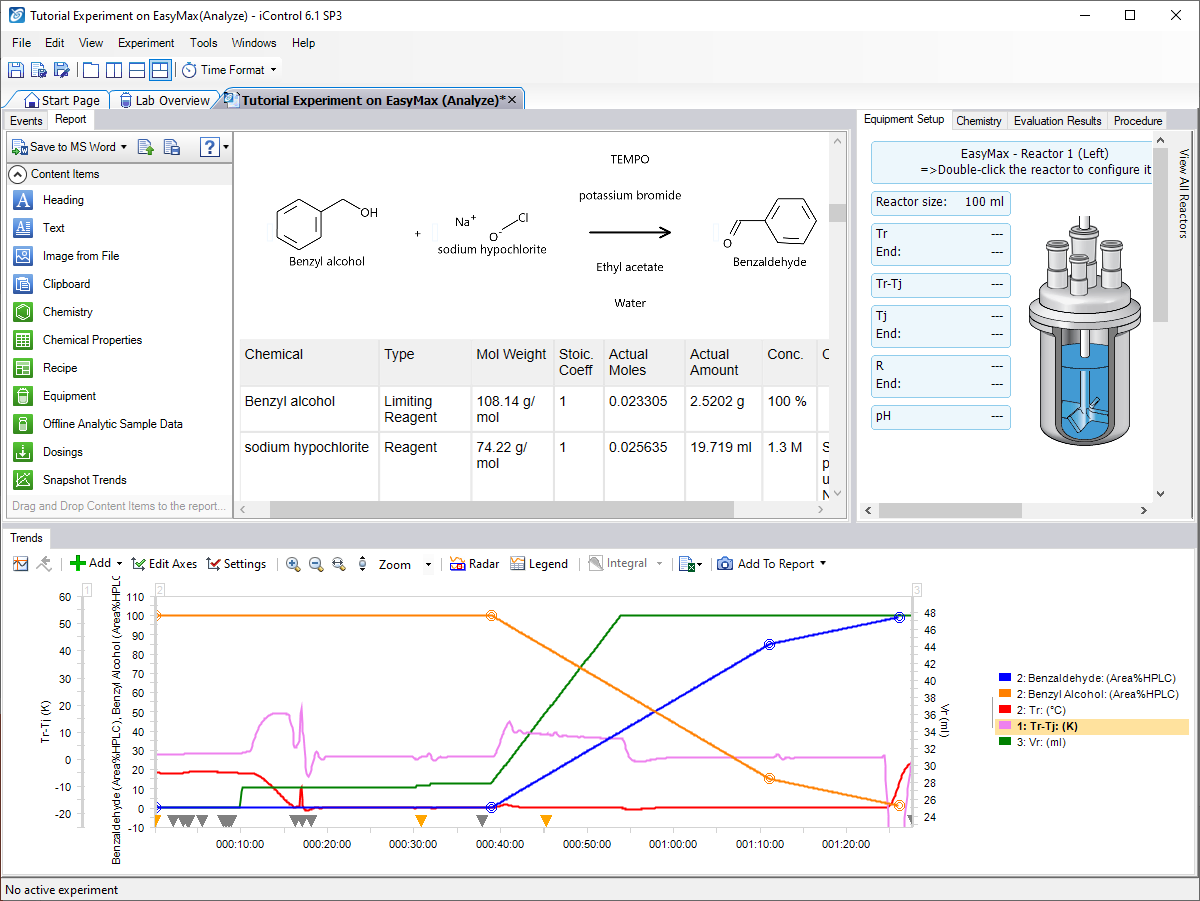
Task: Click the green Vr legend swatch
Action: tap(1005, 742)
